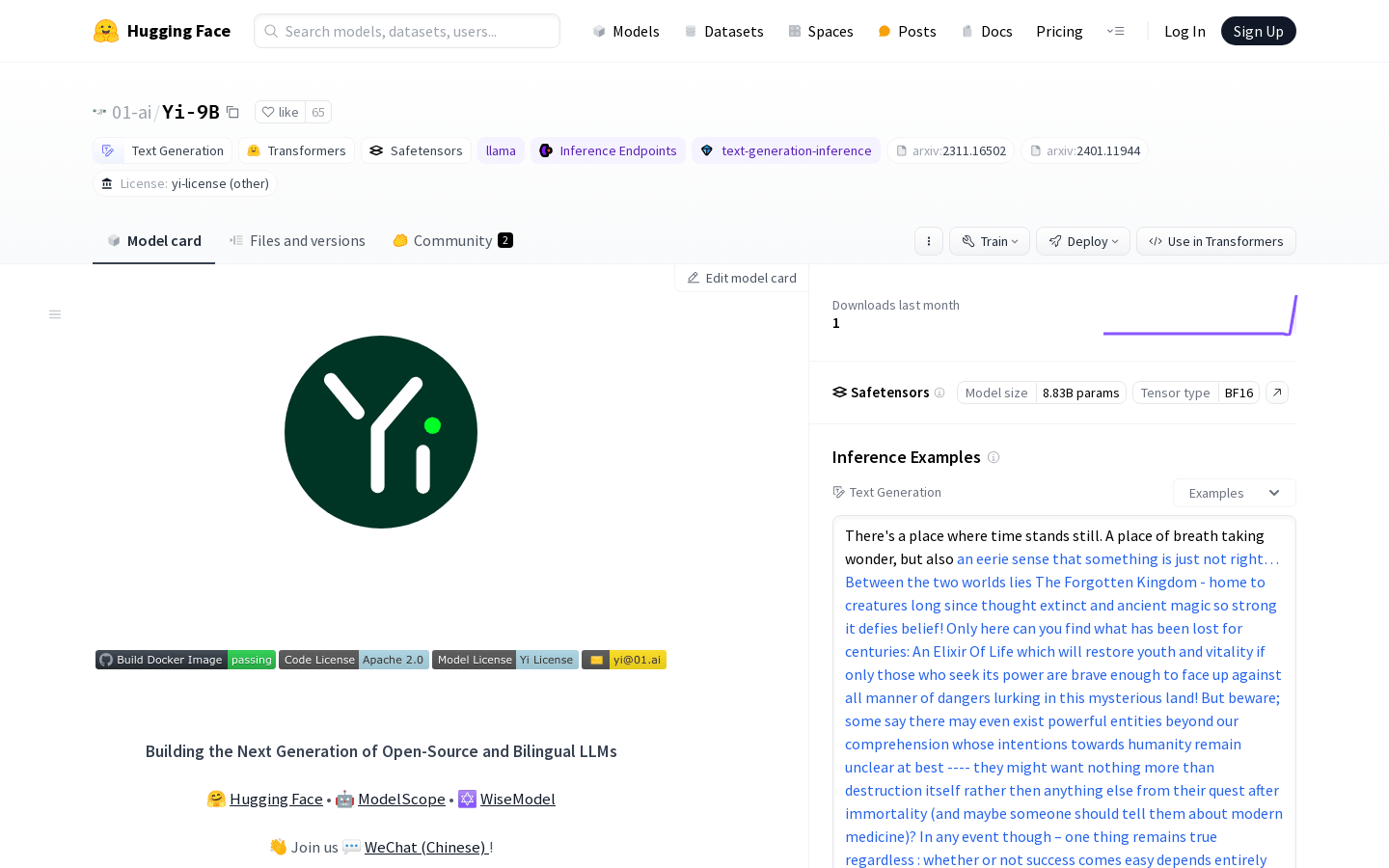This screenshot has width=1389, height=868.
Task: Like the Yi-9B model
Action: click(281, 112)
